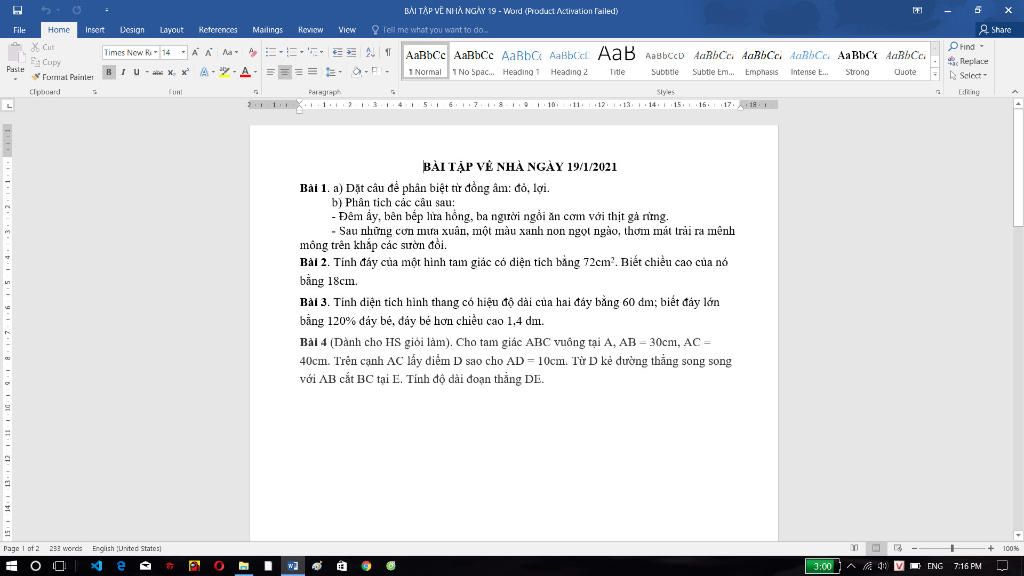Click the Clear All Formatting icon
The width and height of the screenshot is (1024, 576).
253,52
